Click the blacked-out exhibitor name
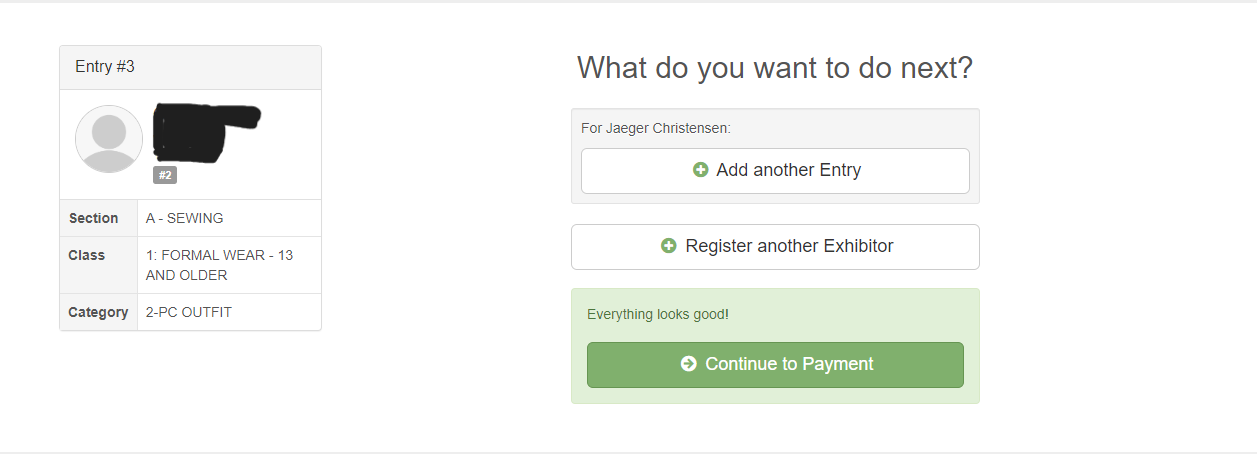 click(205, 132)
